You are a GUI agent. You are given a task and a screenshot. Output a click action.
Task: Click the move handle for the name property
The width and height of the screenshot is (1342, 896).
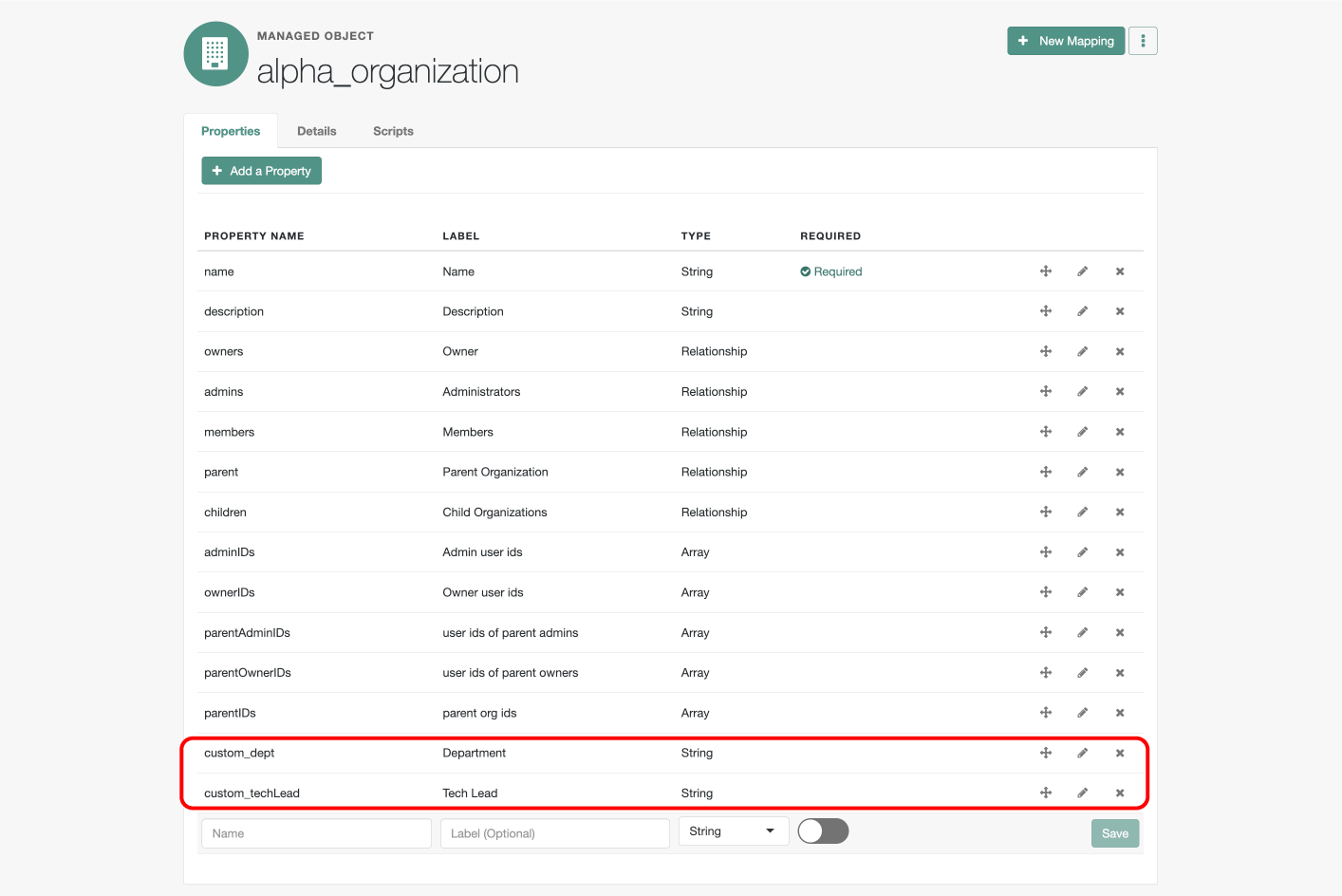(x=1045, y=271)
